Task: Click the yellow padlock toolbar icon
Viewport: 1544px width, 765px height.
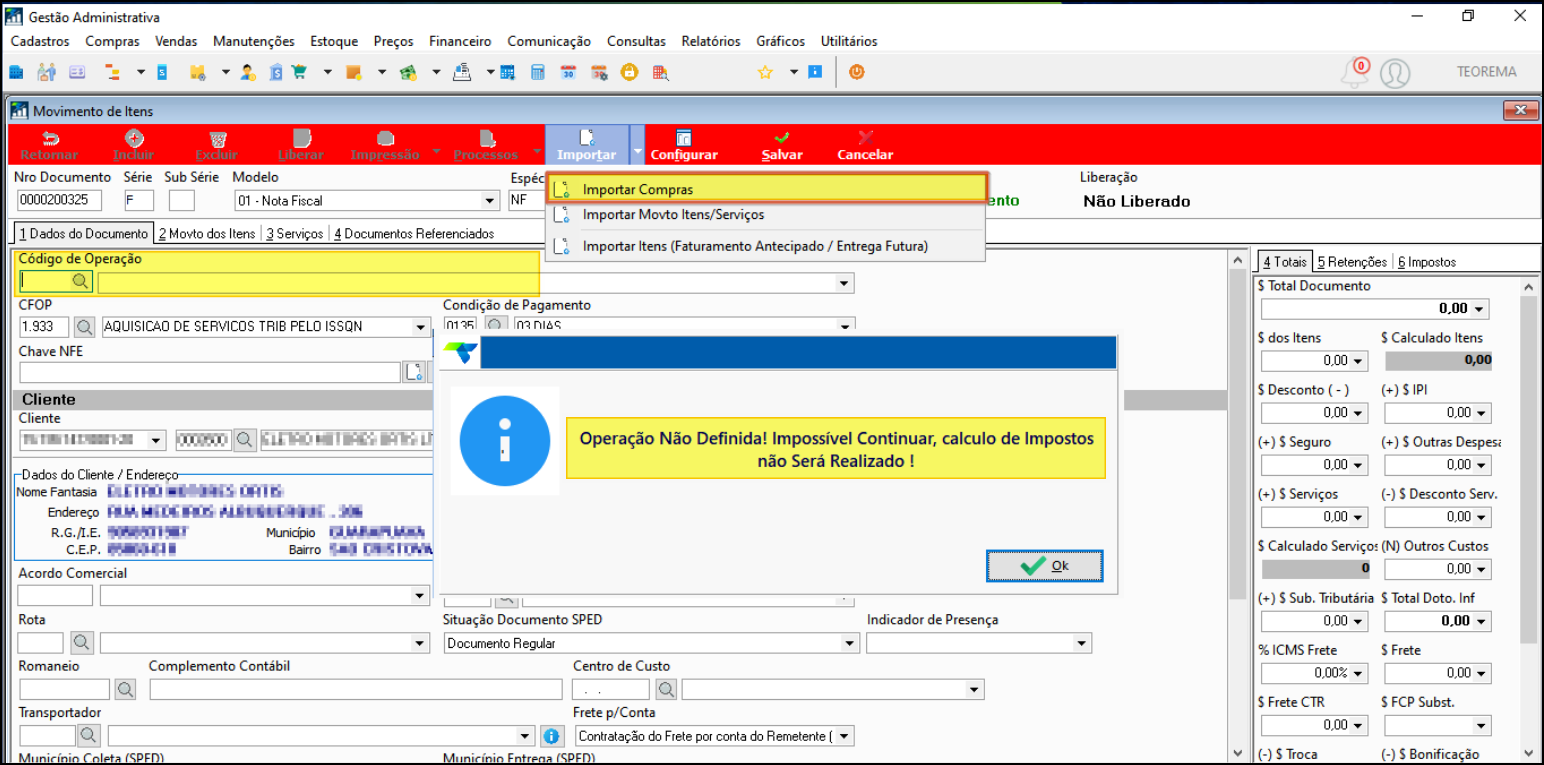Action: click(629, 72)
